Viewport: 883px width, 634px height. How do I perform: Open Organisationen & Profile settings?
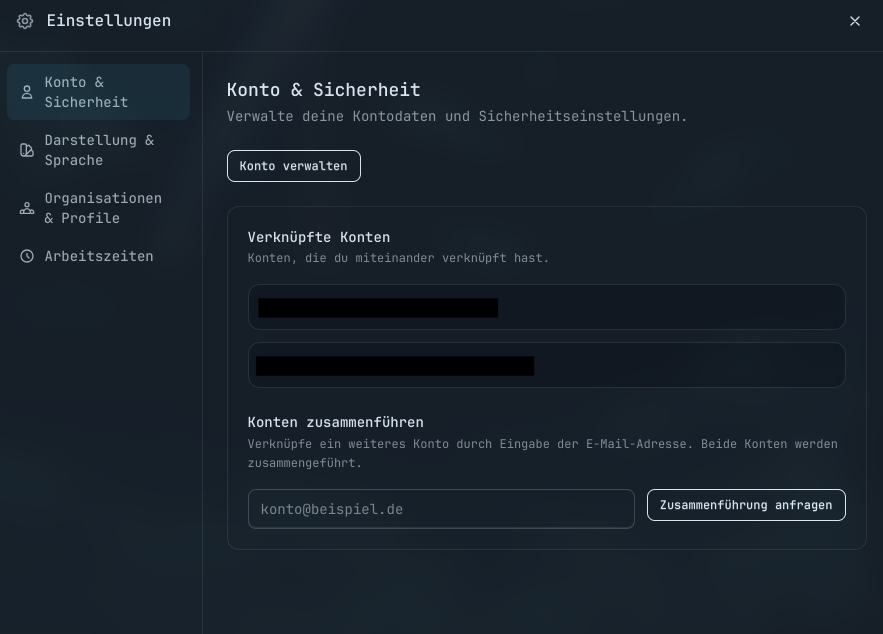coord(99,208)
